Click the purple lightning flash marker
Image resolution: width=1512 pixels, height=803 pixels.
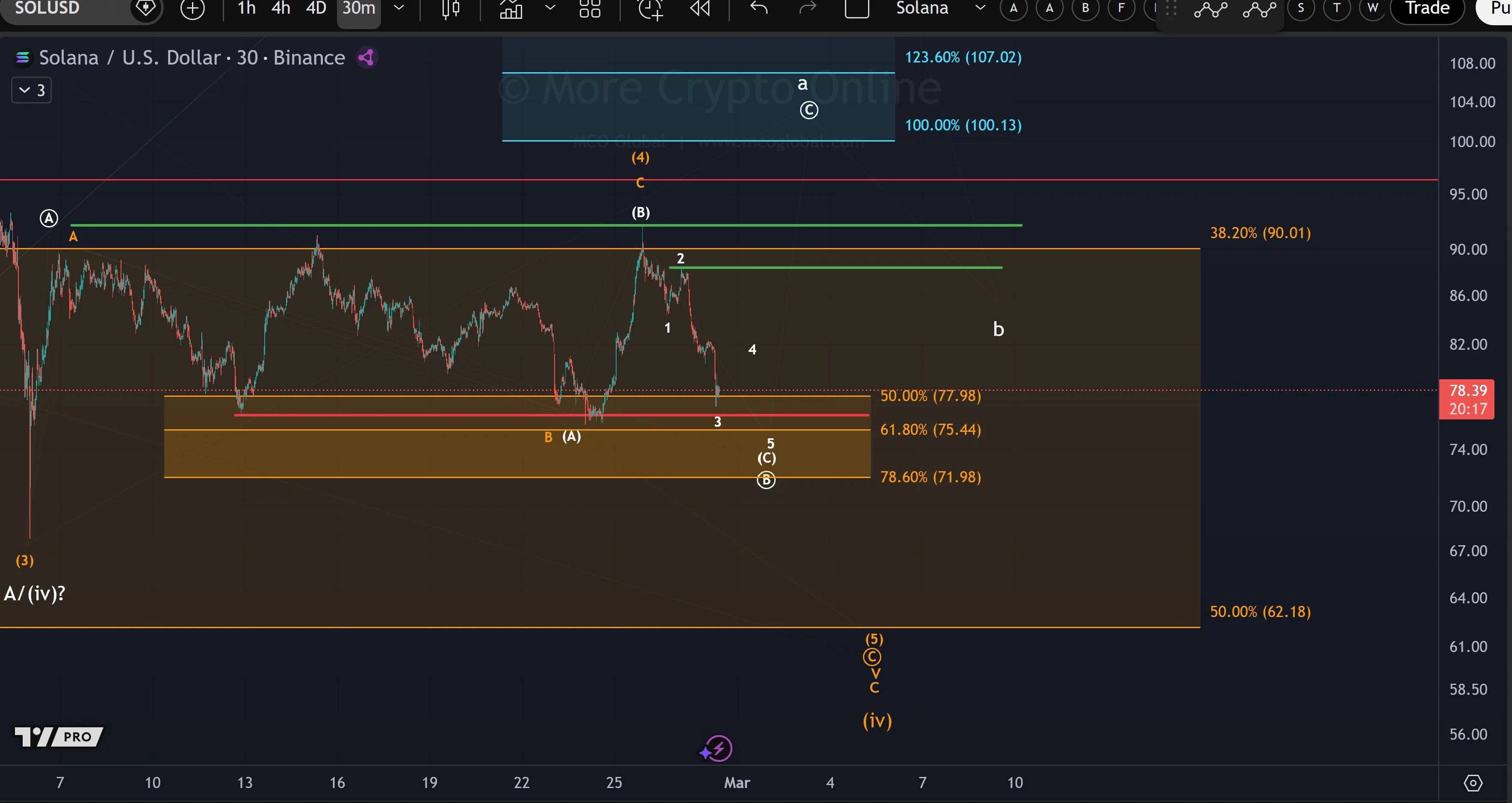(718, 748)
